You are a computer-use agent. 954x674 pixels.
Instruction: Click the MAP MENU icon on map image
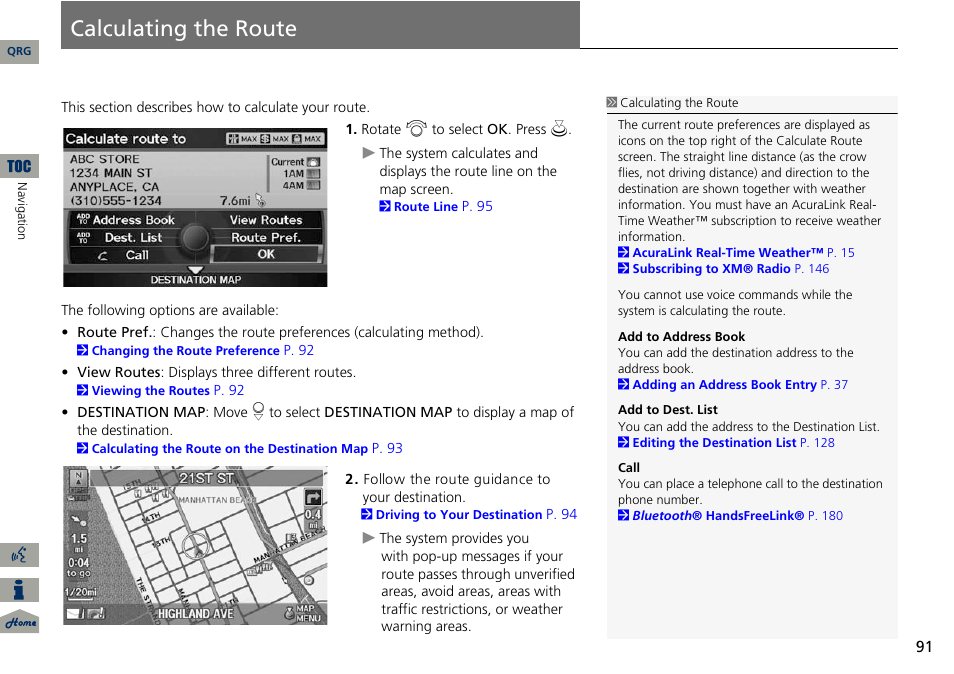303,613
